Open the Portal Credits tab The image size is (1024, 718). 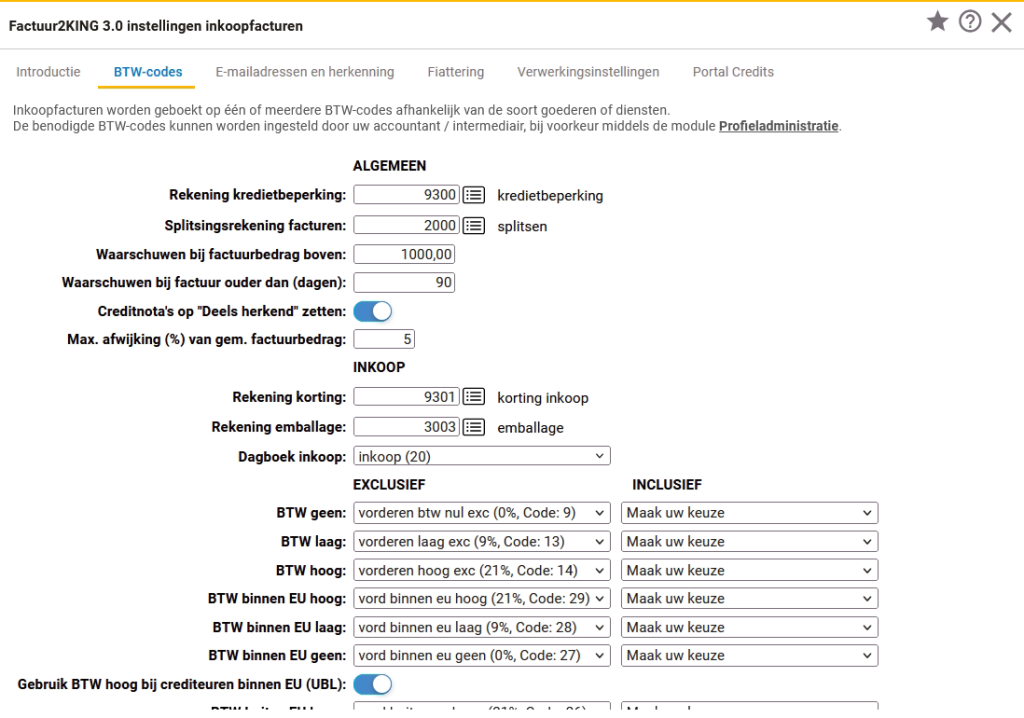733,72
